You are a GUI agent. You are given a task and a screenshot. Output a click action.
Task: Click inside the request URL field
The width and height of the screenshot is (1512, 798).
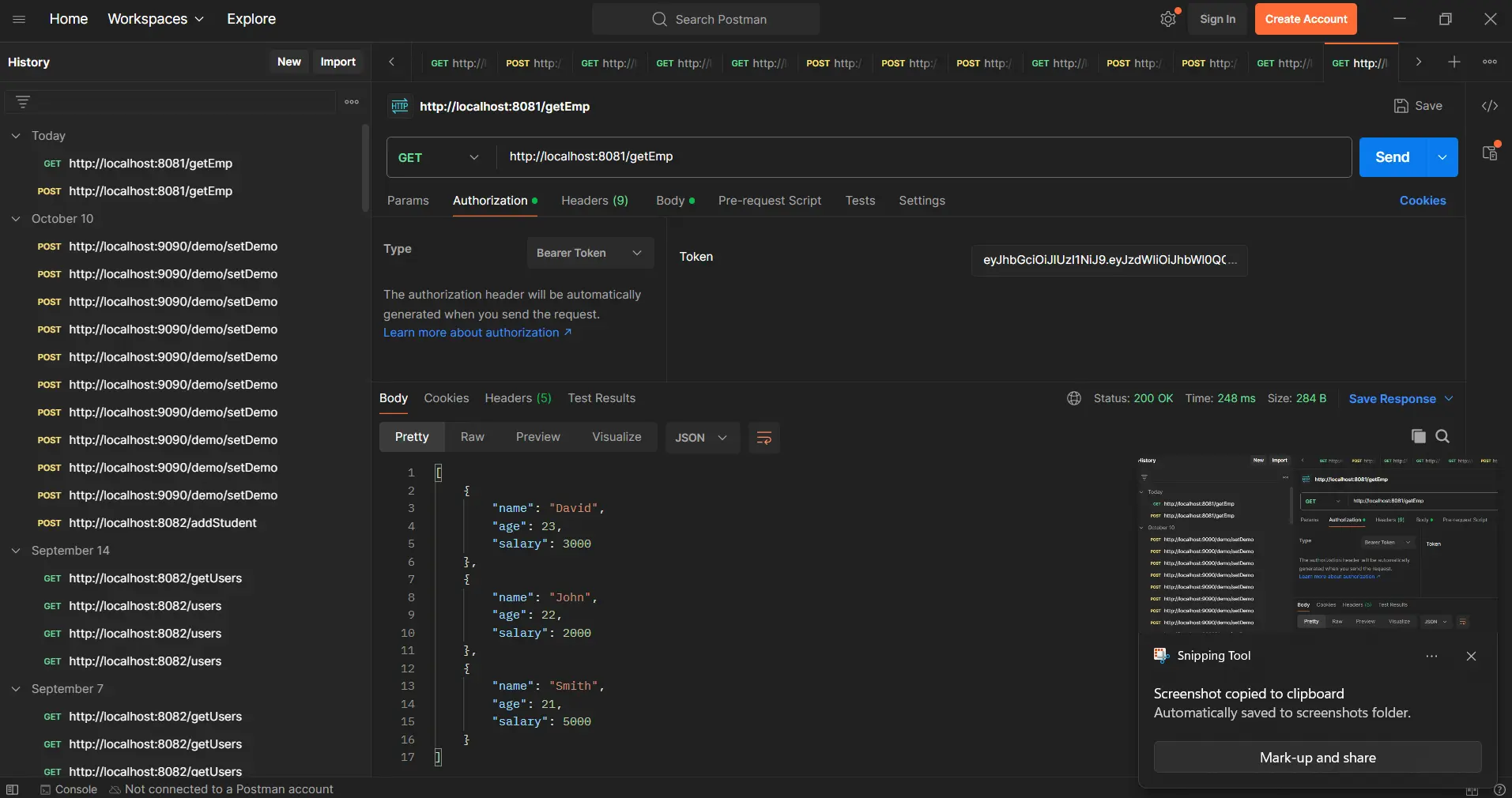[790, 157]
